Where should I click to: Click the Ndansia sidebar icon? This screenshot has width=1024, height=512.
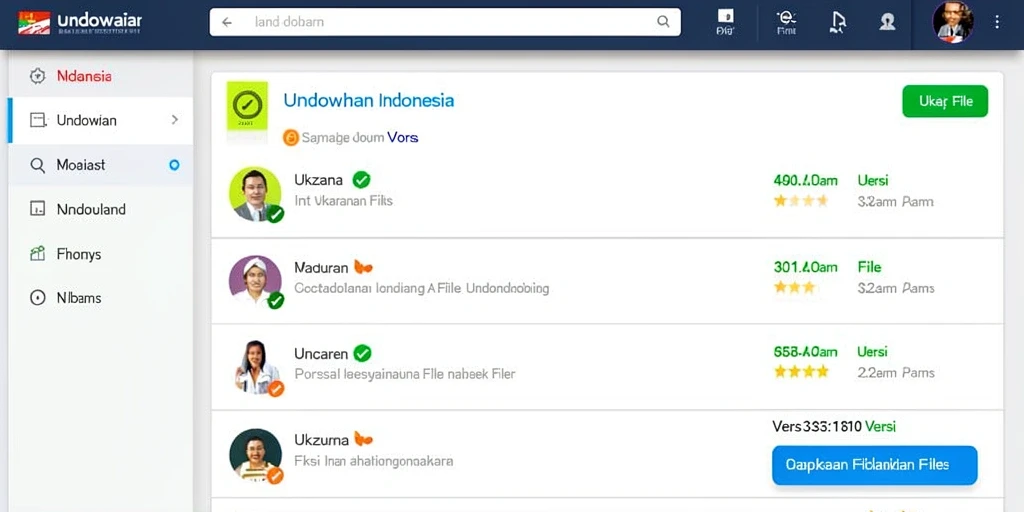(38, 76)
